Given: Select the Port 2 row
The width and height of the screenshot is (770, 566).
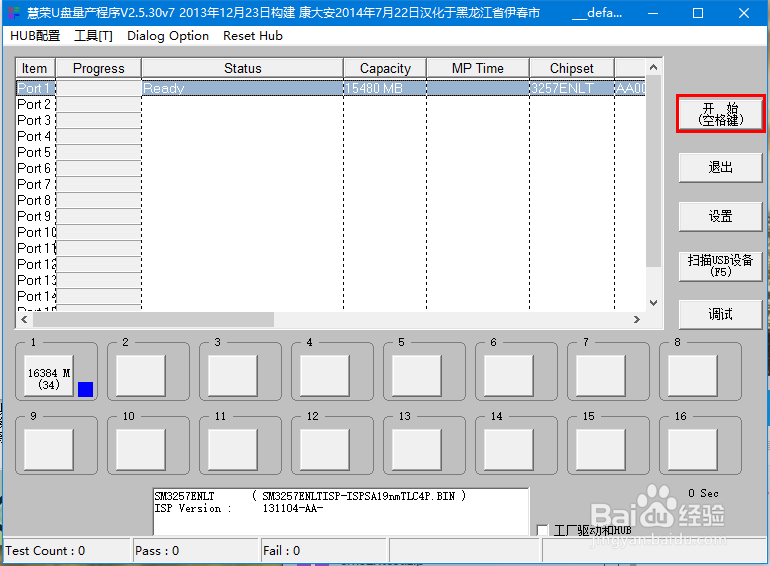Looking at the screenshot, I should point(330,104).
